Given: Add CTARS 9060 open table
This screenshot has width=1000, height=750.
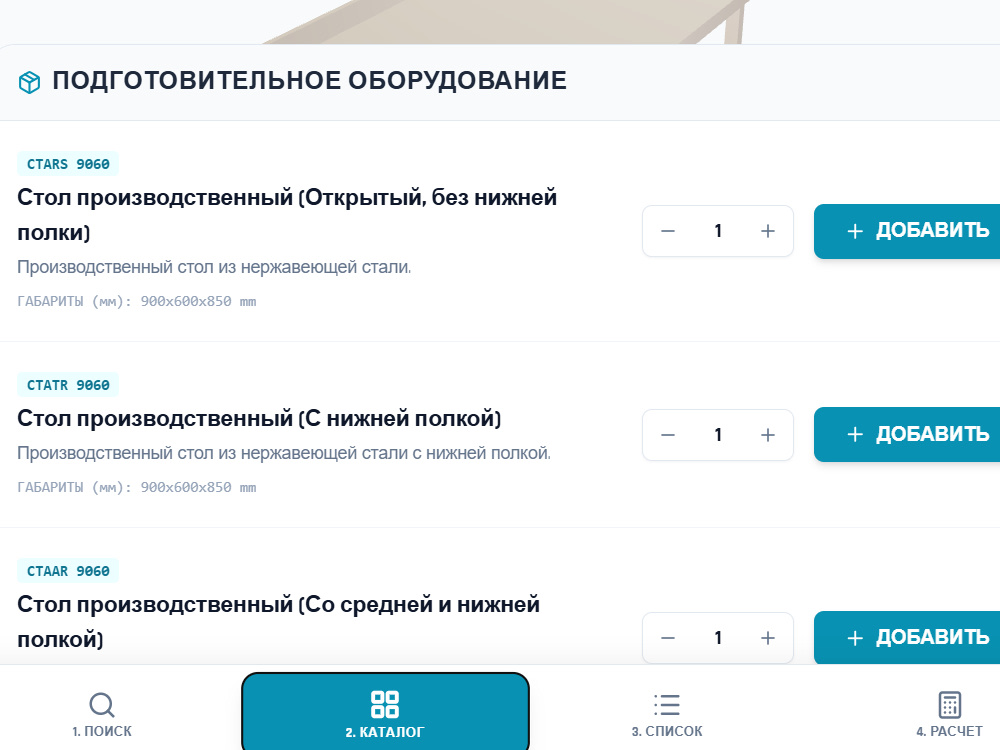Looking at the screenshot, I should [907, 232].
